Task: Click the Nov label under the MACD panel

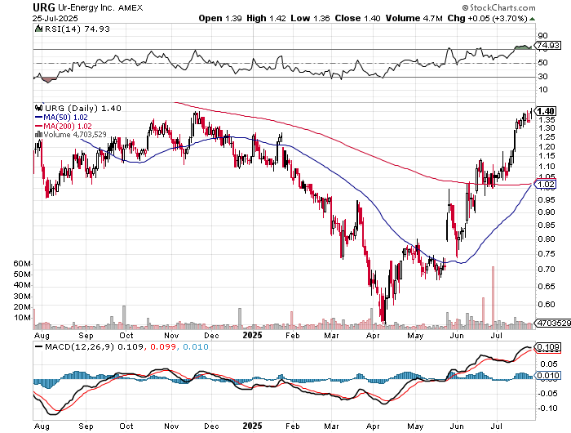Action: pos(172,426)
